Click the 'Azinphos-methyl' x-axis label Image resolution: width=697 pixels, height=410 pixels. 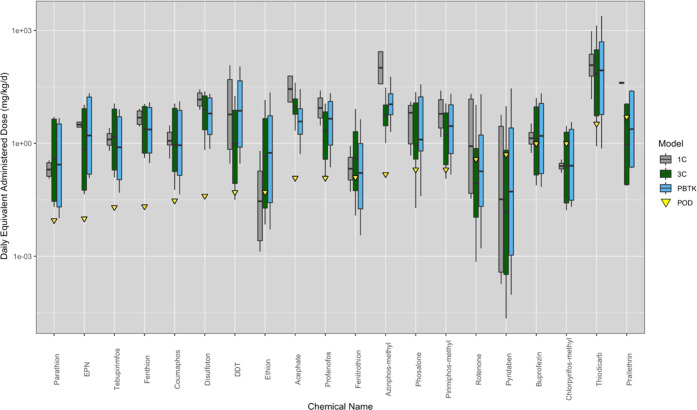click(388, 370)
